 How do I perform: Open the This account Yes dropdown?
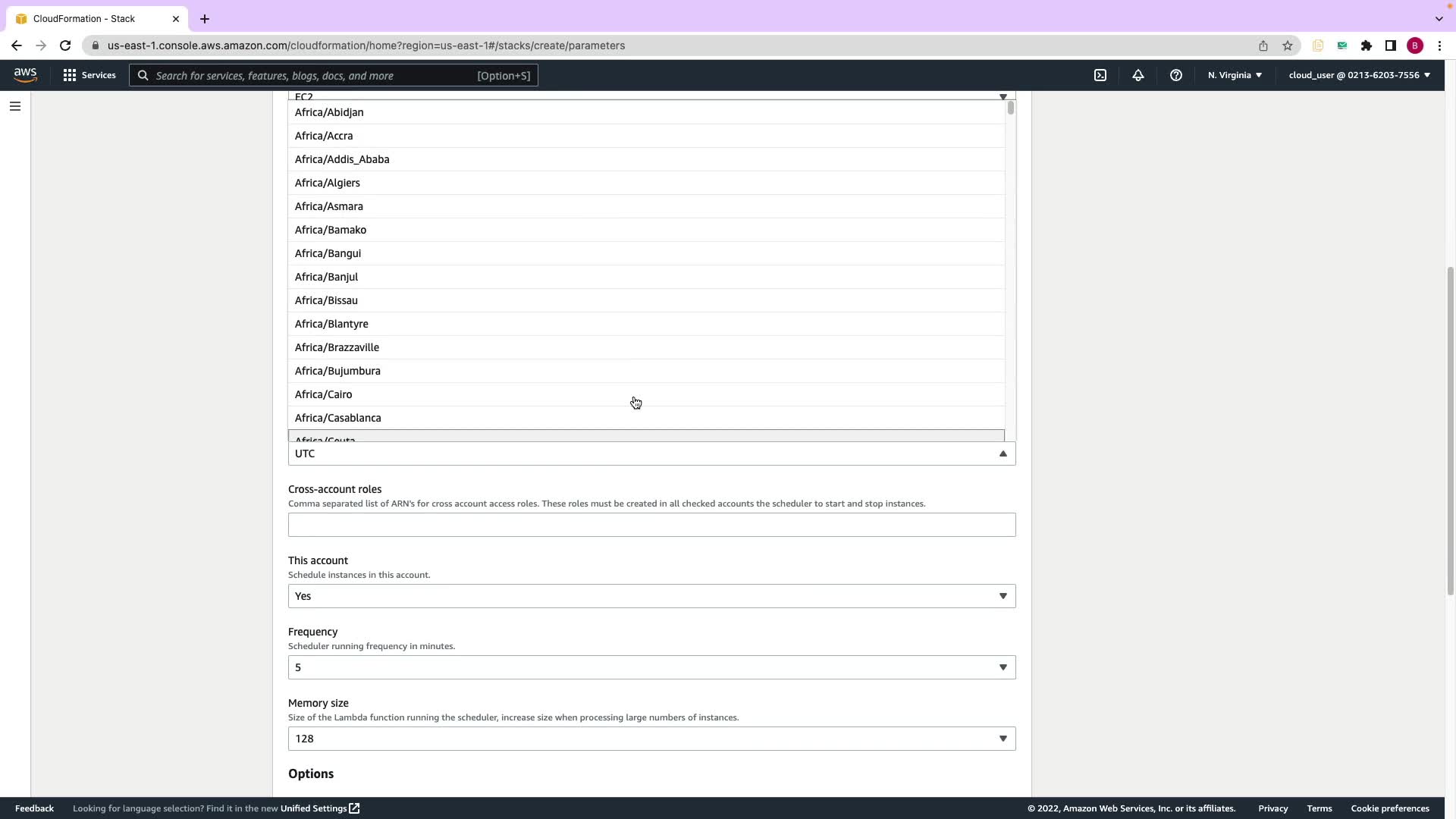[651, 596]
